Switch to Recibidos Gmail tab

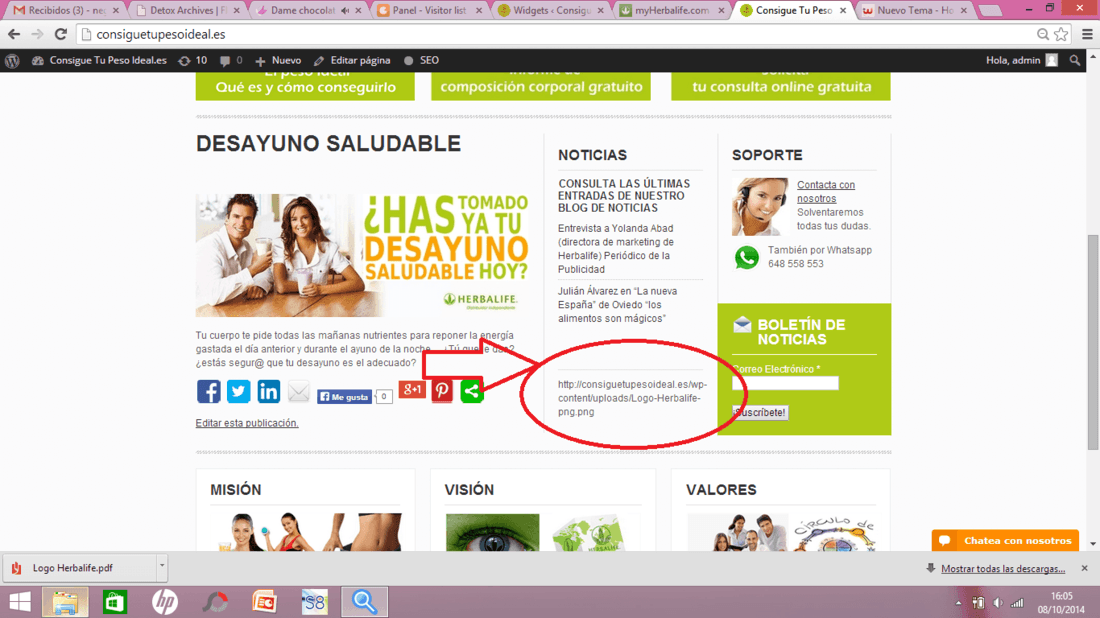(67, 11)
